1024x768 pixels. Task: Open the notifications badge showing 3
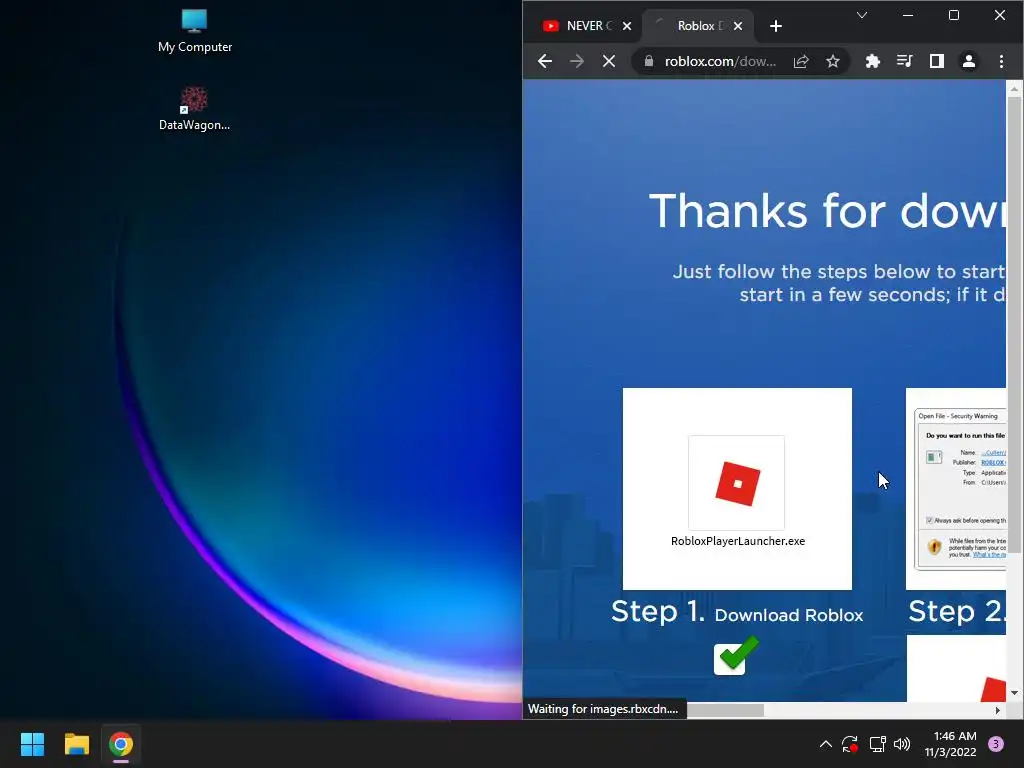point(996,744)
